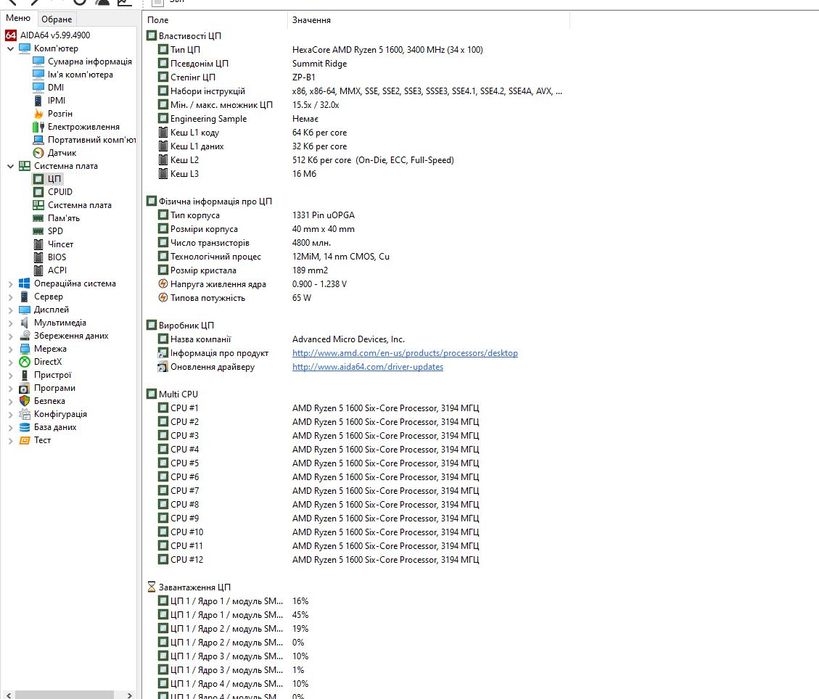Select the IPMI icon
819x699 pixels.
pos(38,100)
